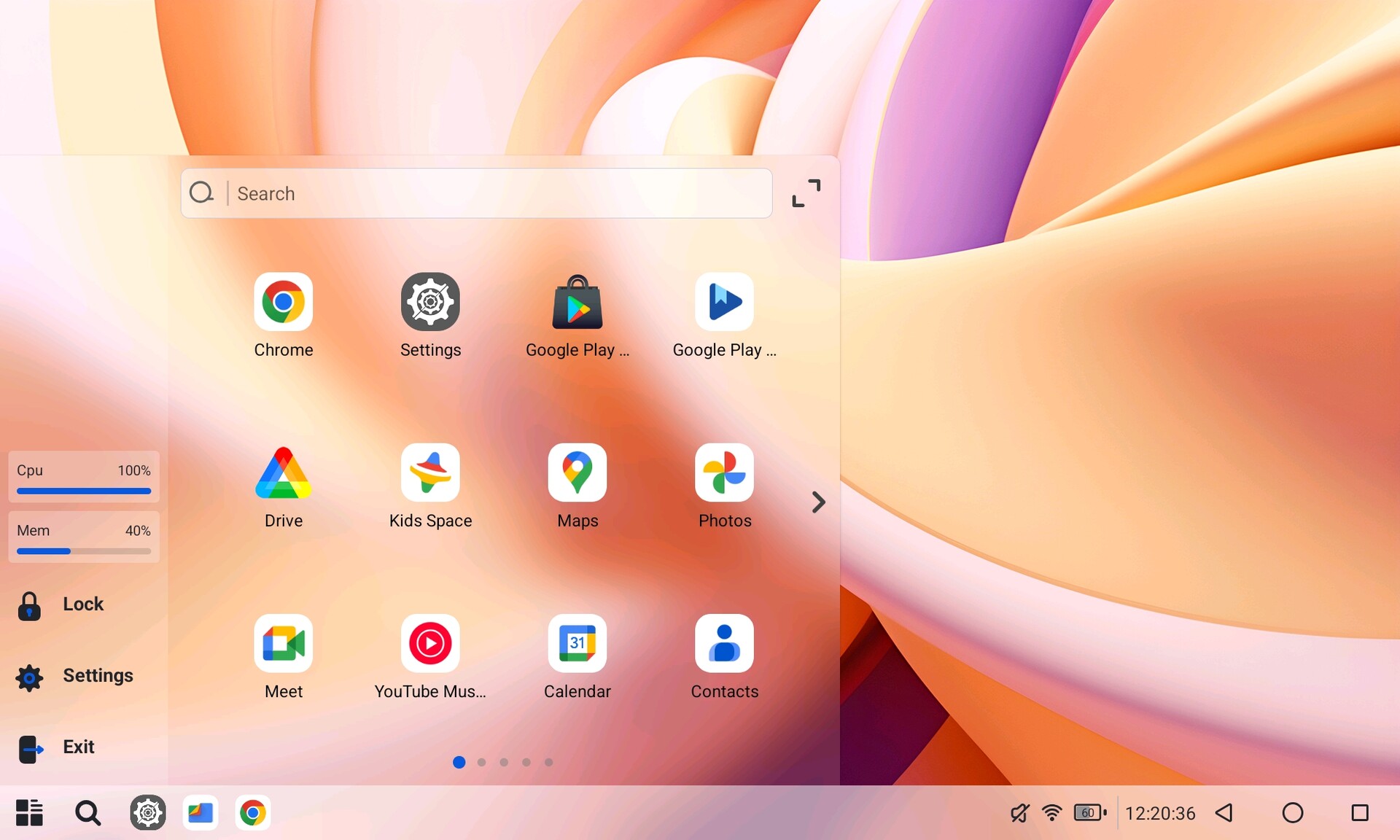Go to next app page arrow

818,502
